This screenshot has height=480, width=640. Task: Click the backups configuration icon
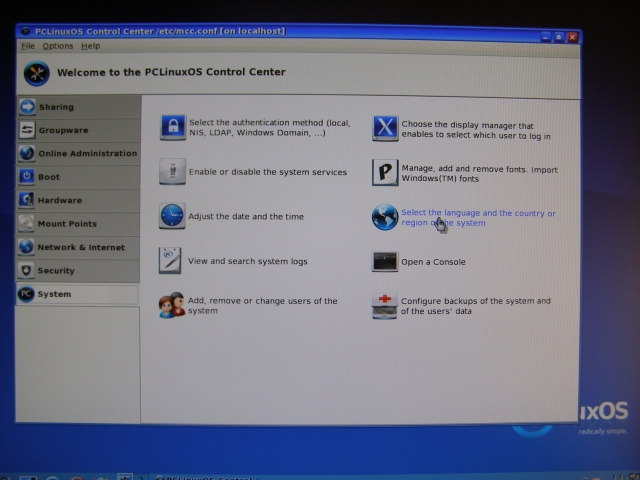385,306
